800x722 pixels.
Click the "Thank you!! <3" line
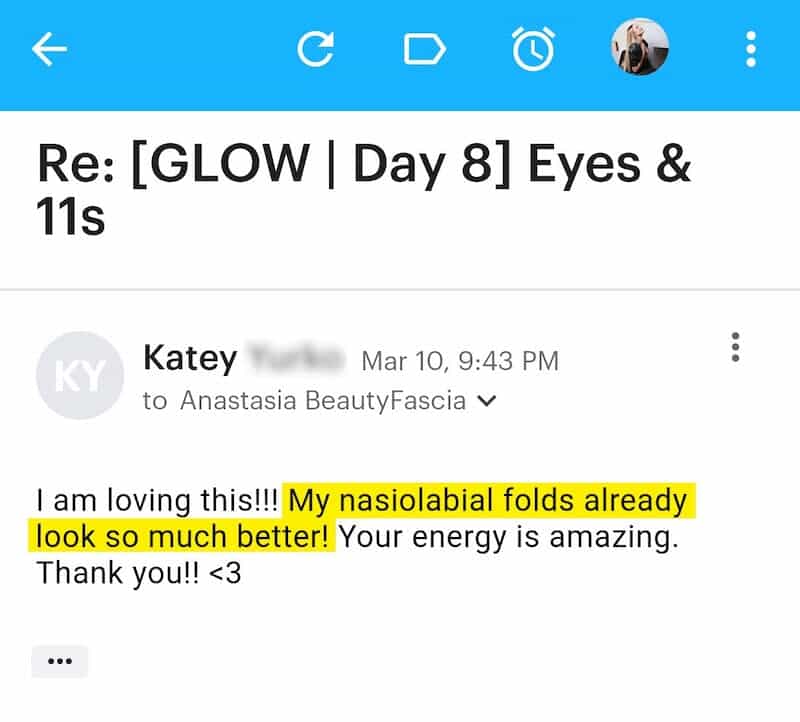[x=139, y=573]
